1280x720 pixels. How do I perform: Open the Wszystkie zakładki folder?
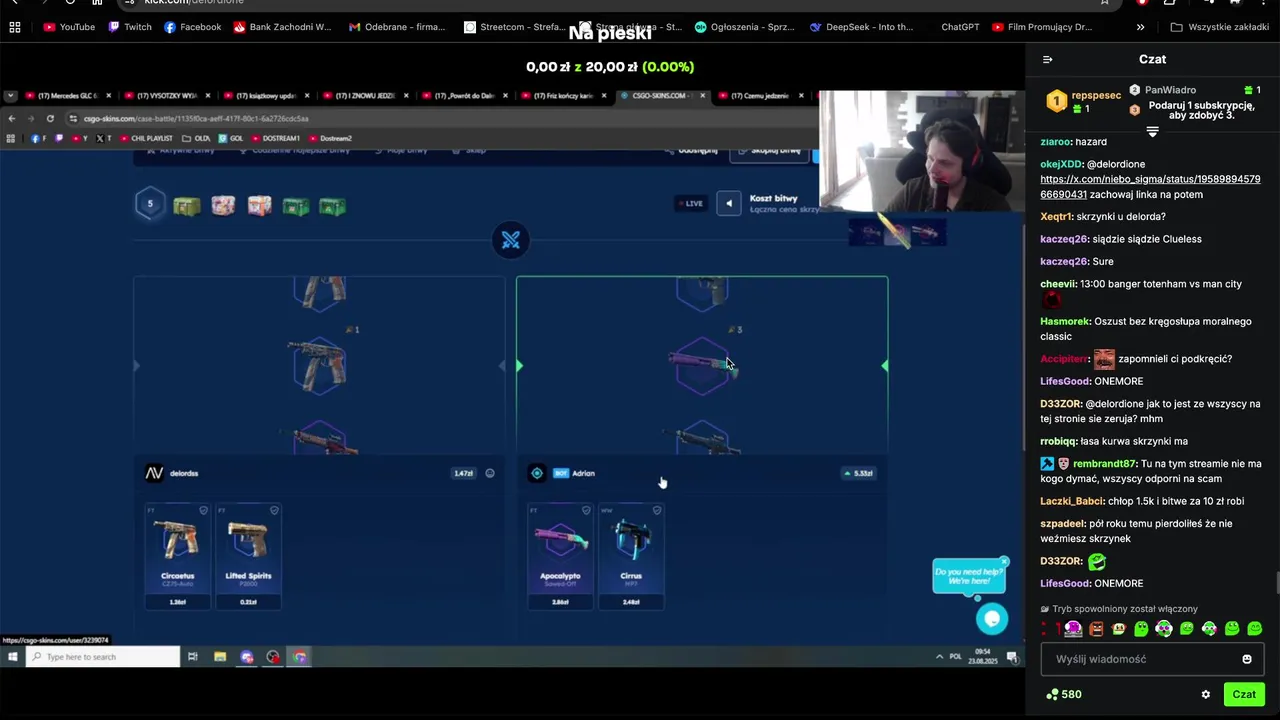(1219, 27)
